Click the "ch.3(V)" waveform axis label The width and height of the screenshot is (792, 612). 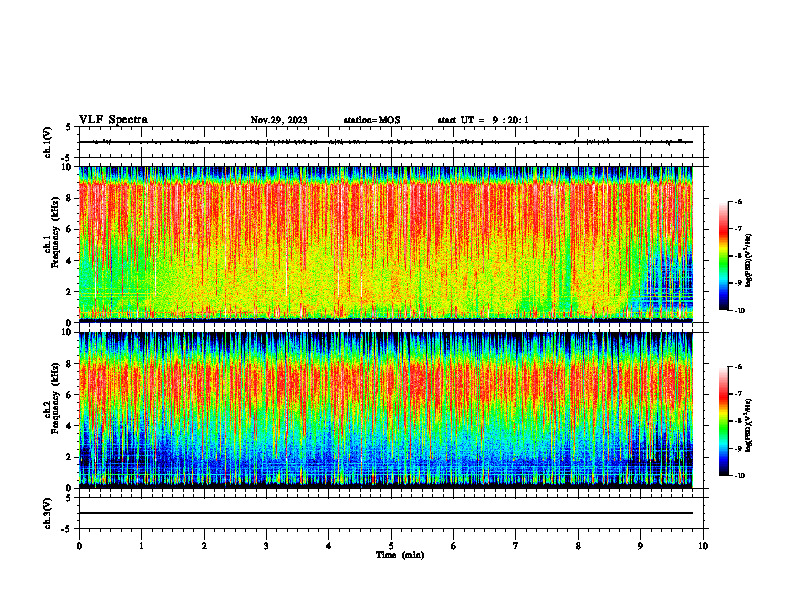[48, 513]
